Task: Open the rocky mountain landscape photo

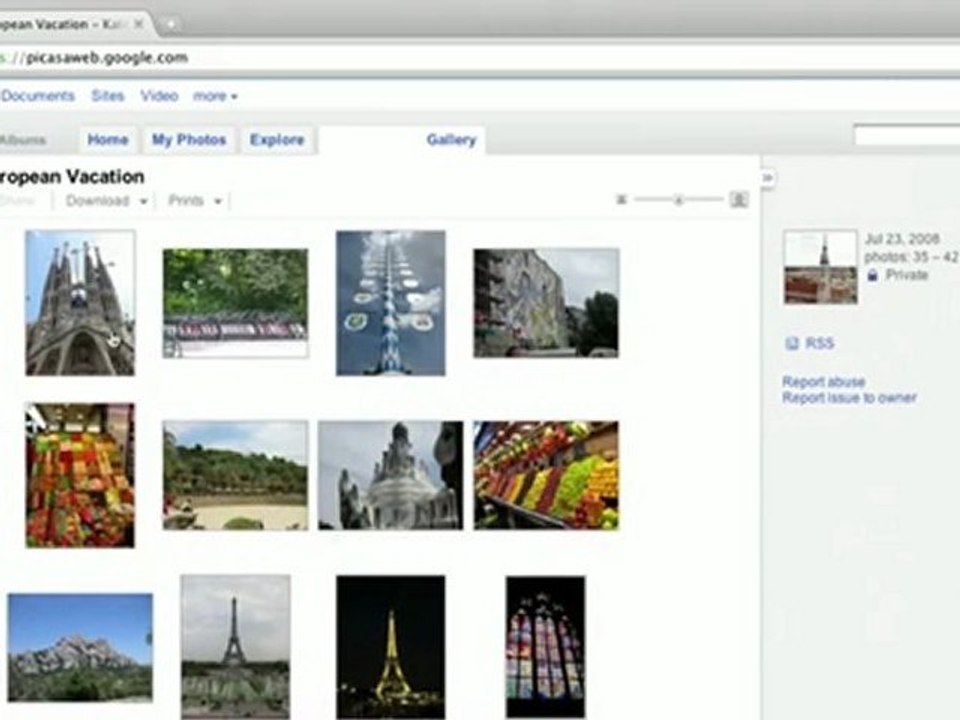Action: coord(80,647)
